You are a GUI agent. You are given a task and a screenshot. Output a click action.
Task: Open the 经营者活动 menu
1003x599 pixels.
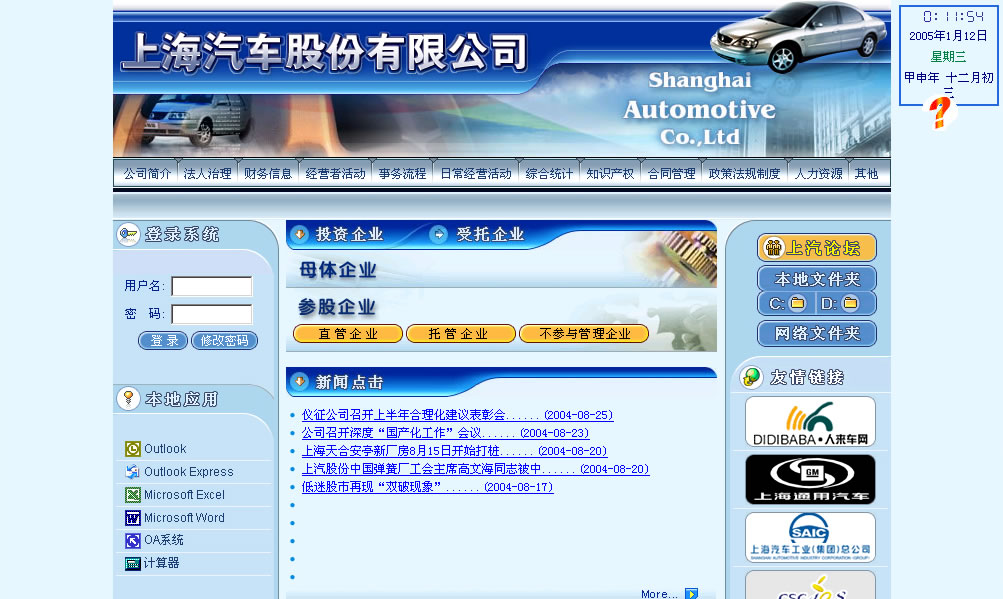tap(335, 173)
